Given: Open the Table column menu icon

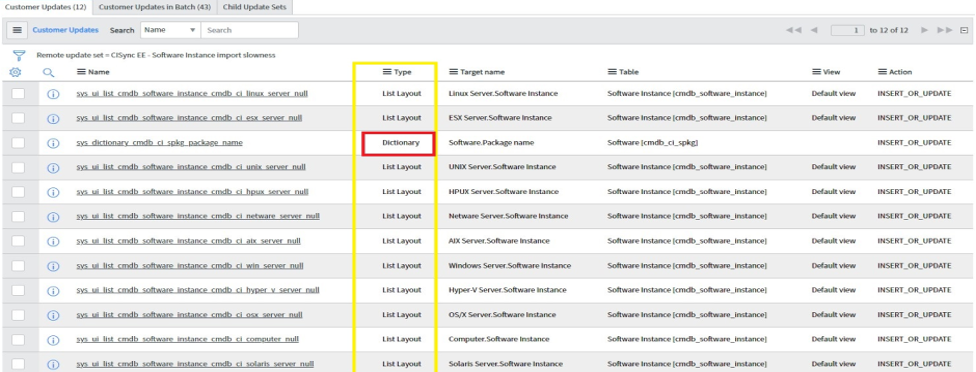Looking at the screenshot, I should click(x=612, y=72).
